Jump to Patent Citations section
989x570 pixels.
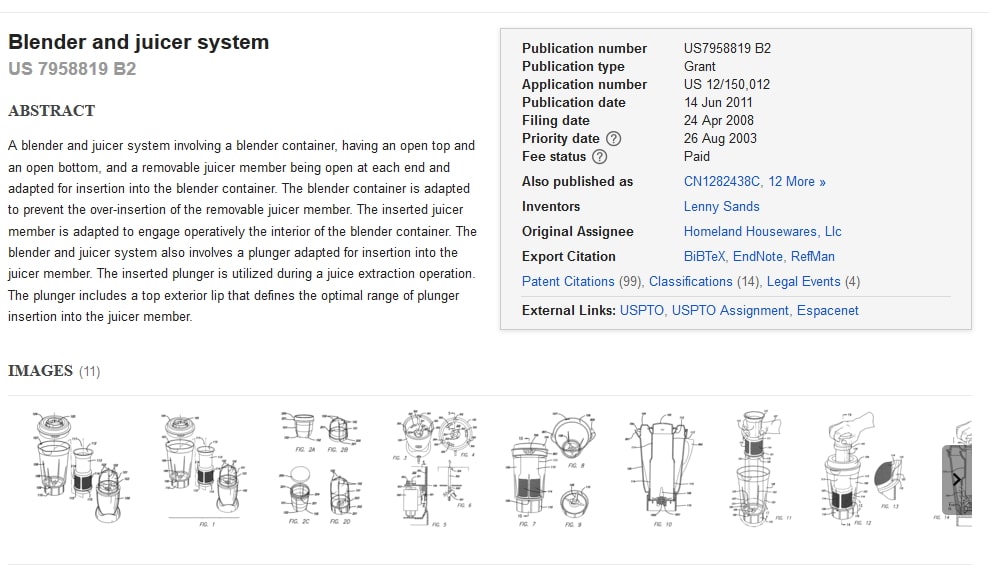[568, 282]
